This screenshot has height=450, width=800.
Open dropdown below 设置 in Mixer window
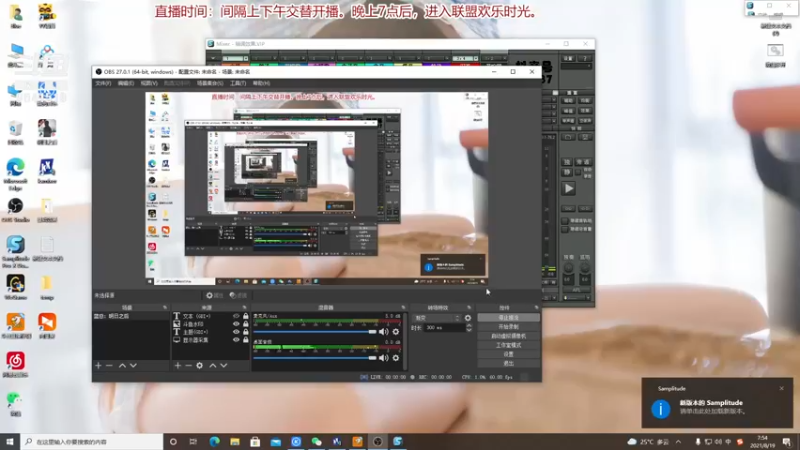(576, 66)
